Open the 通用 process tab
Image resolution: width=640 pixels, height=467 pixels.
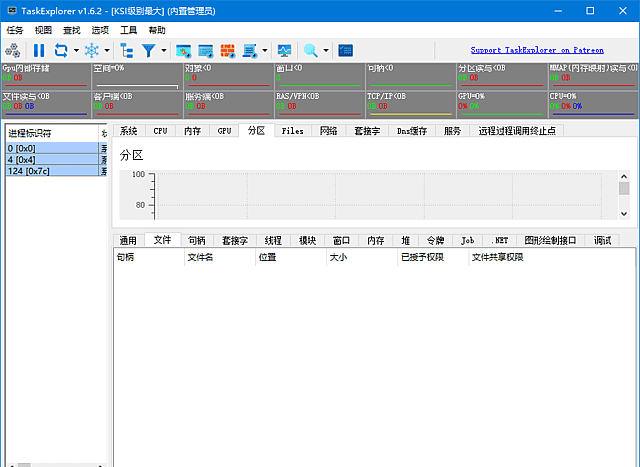(128, 240)
